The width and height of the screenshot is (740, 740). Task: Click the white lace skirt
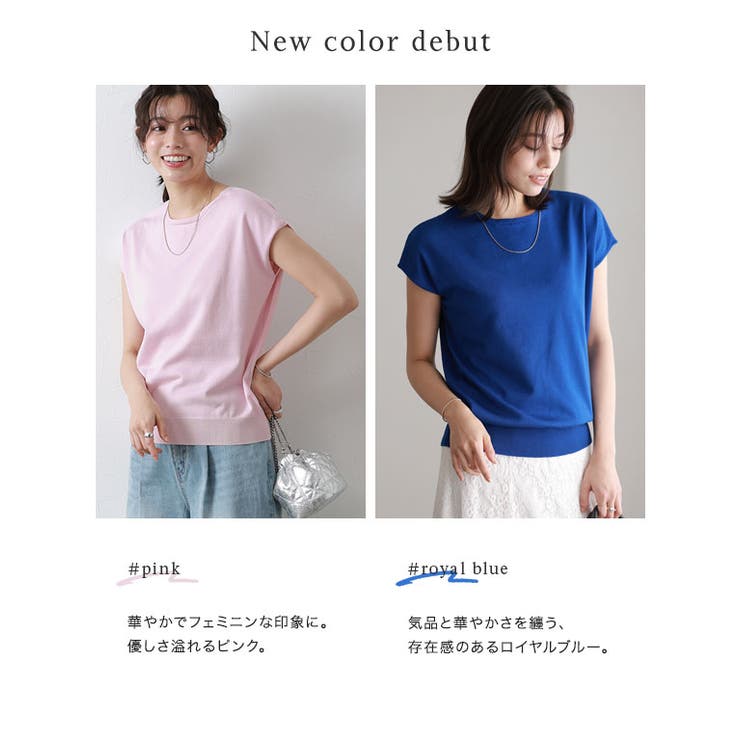[512, 482]
